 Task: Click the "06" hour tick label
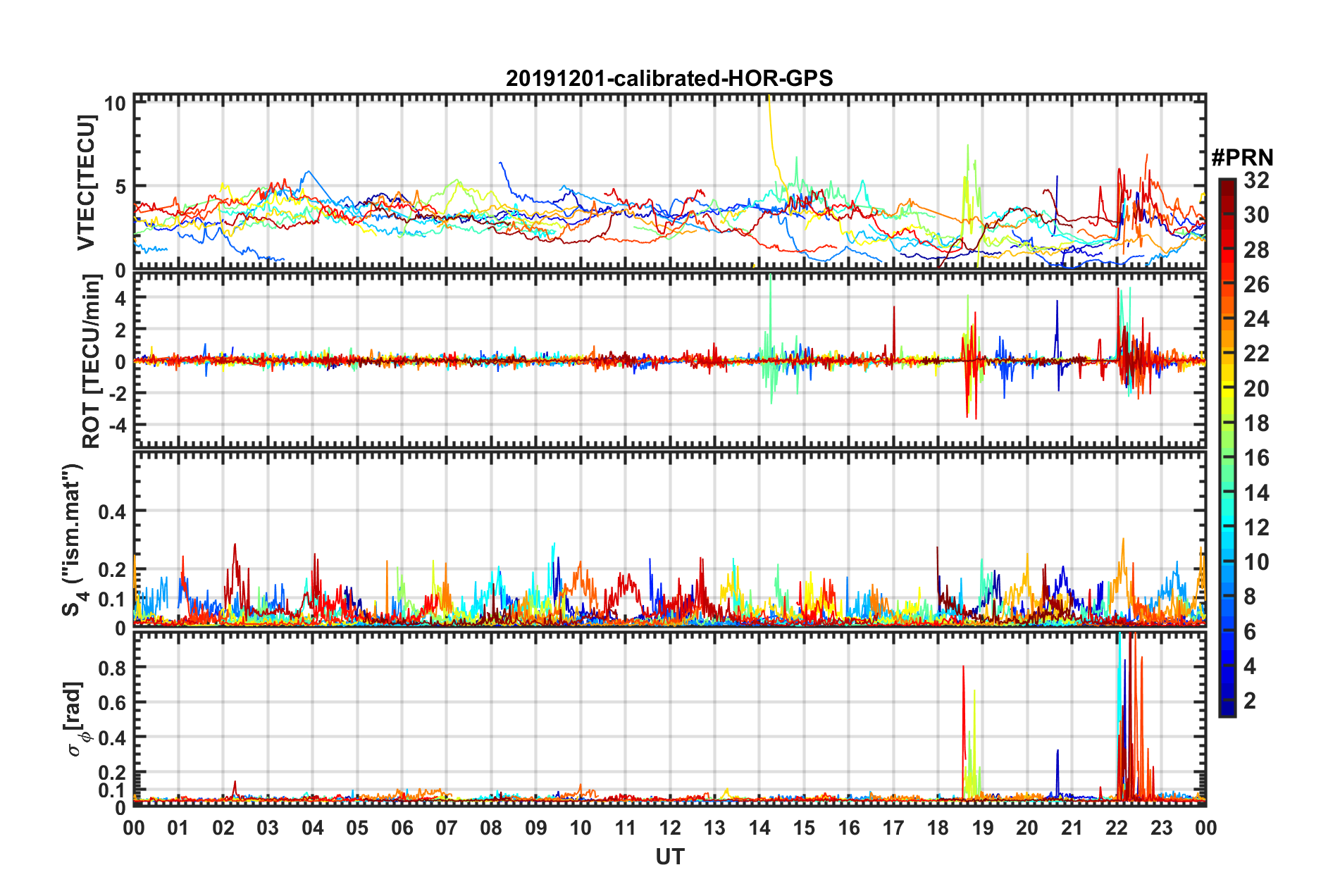(x=402, y=828)
